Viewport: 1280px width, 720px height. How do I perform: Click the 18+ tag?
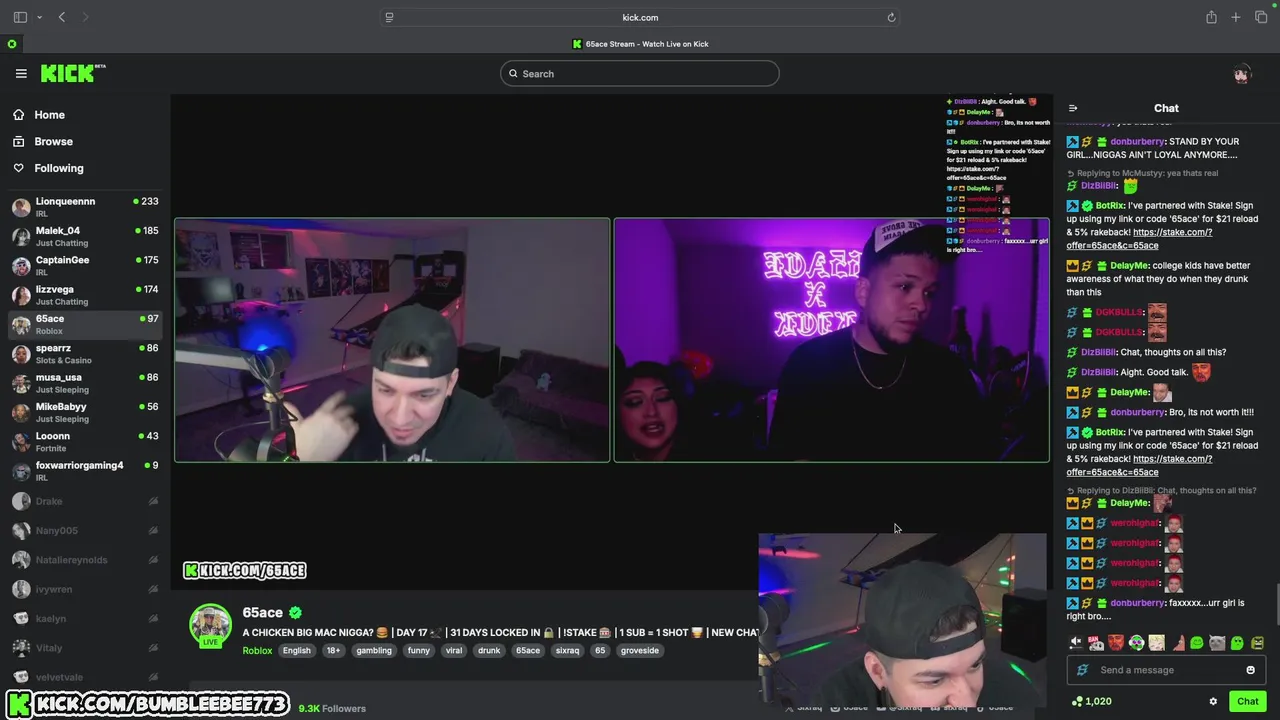pos(334,650)
